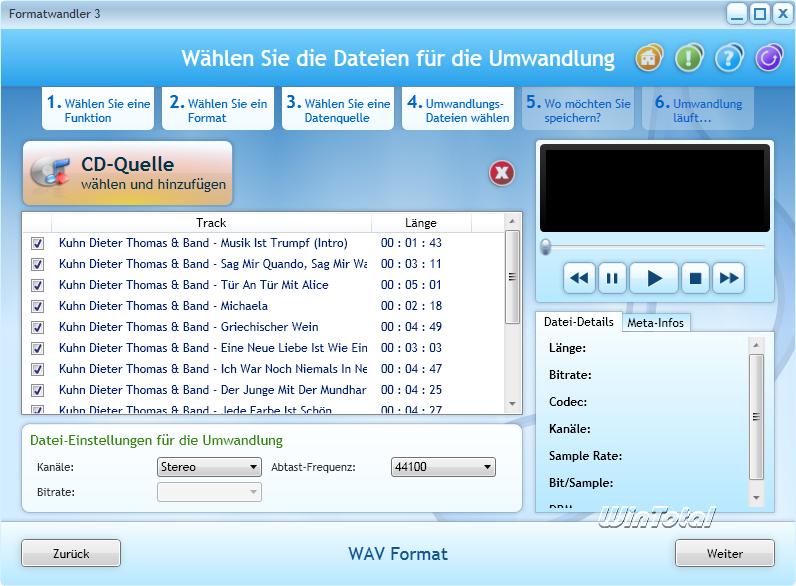
Task: Rewind with the fast-backward button
Action: point(579,278)
